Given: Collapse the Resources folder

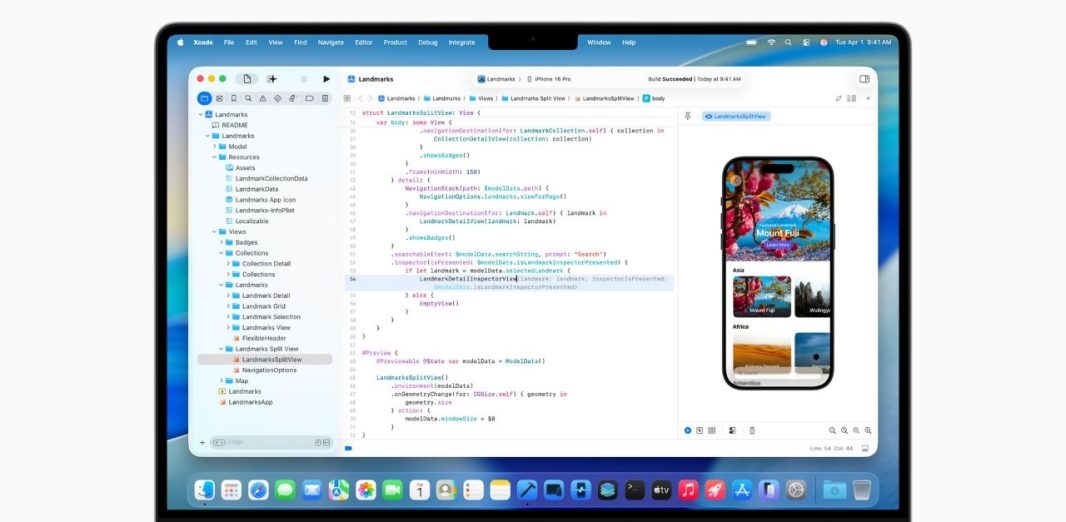Looking at the screenshot, I should point(215,157).
